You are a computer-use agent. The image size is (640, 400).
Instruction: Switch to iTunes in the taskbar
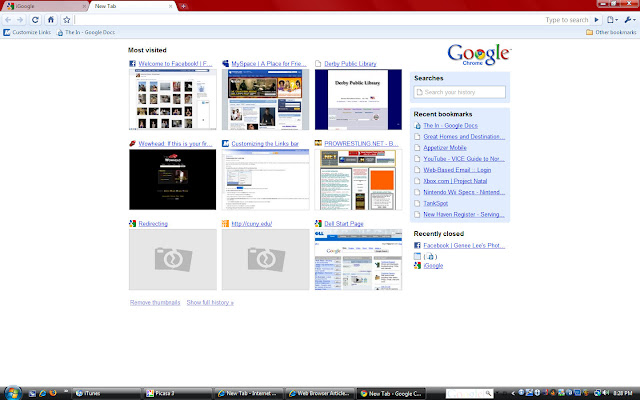107,393
